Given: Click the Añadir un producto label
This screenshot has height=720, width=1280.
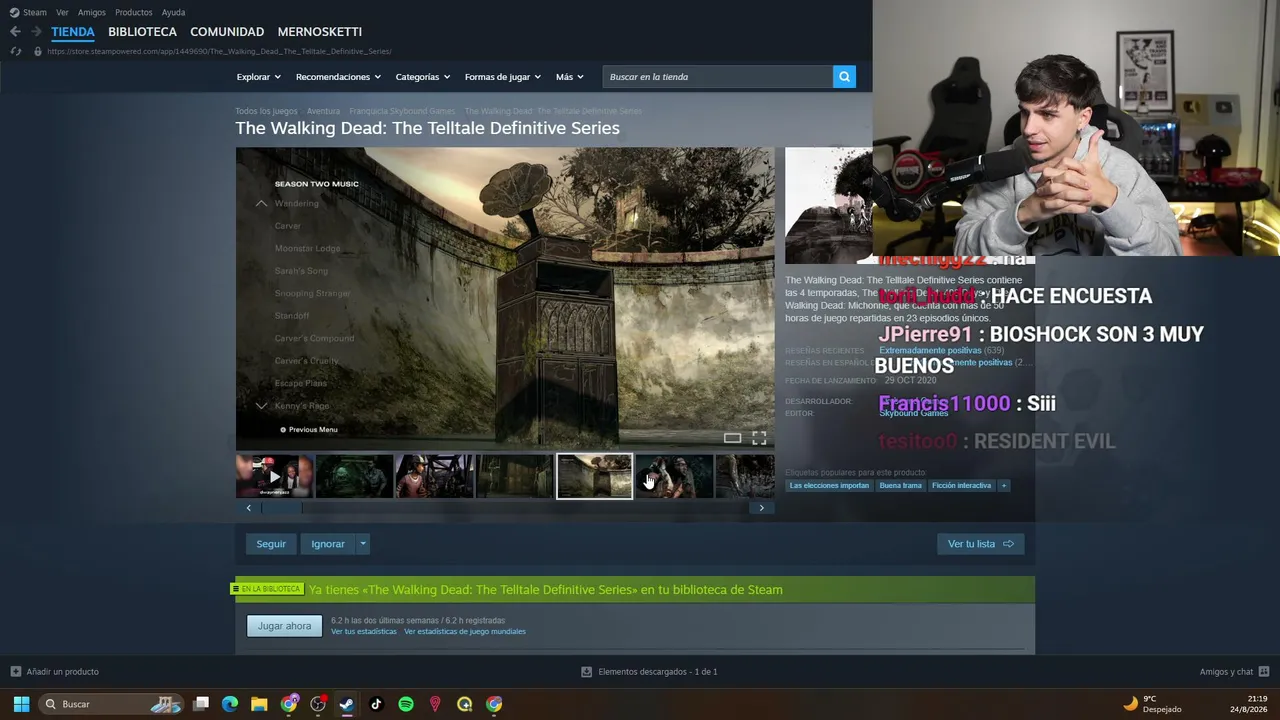Looking at the screenshot, I should click(63, 672).
